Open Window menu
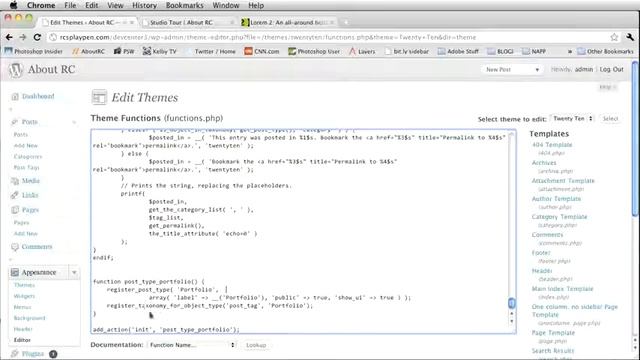640x360 pixels. point(226,5)
